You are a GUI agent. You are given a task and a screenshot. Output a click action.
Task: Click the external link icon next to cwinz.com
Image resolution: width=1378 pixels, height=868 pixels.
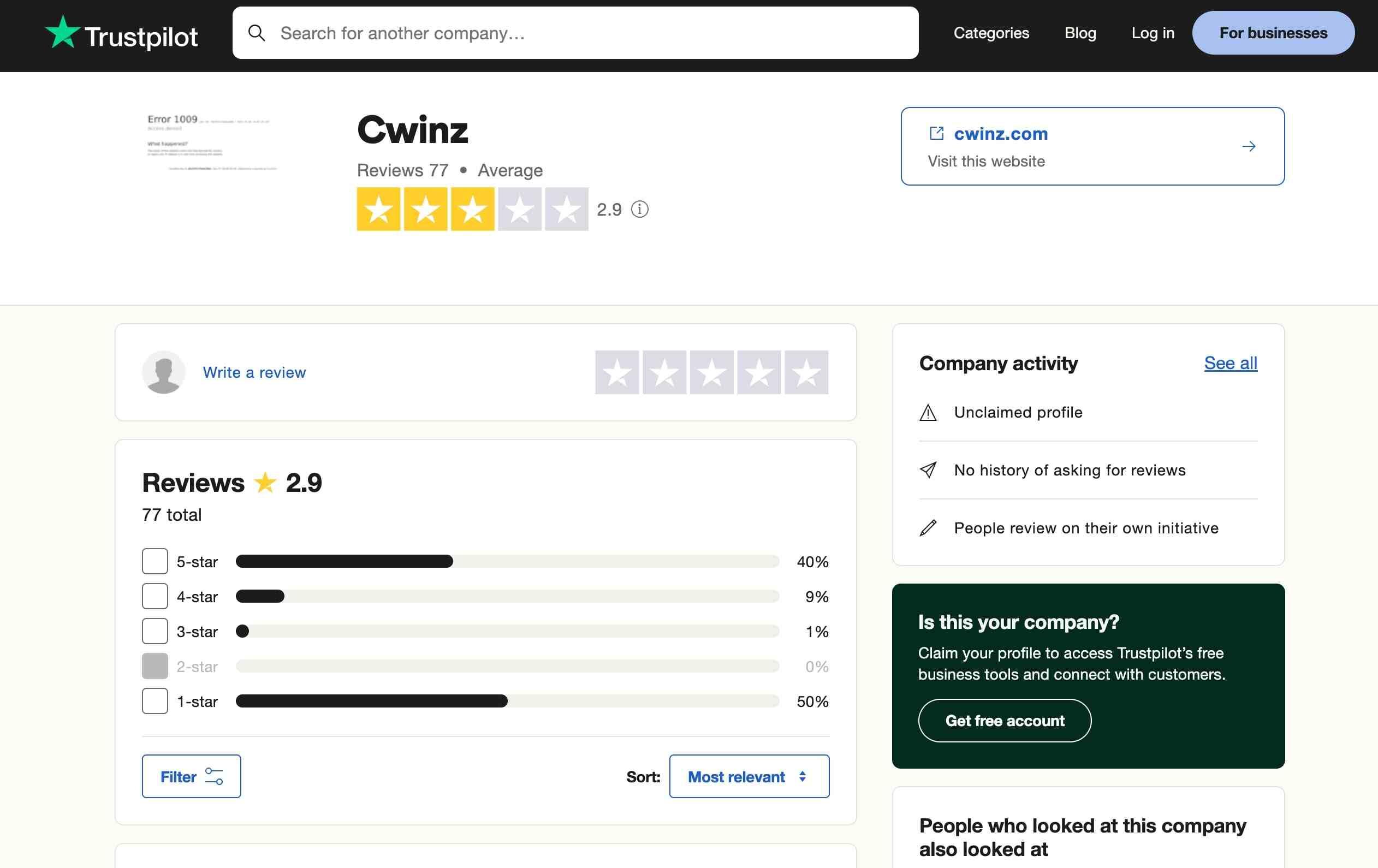tap(937, 133)
